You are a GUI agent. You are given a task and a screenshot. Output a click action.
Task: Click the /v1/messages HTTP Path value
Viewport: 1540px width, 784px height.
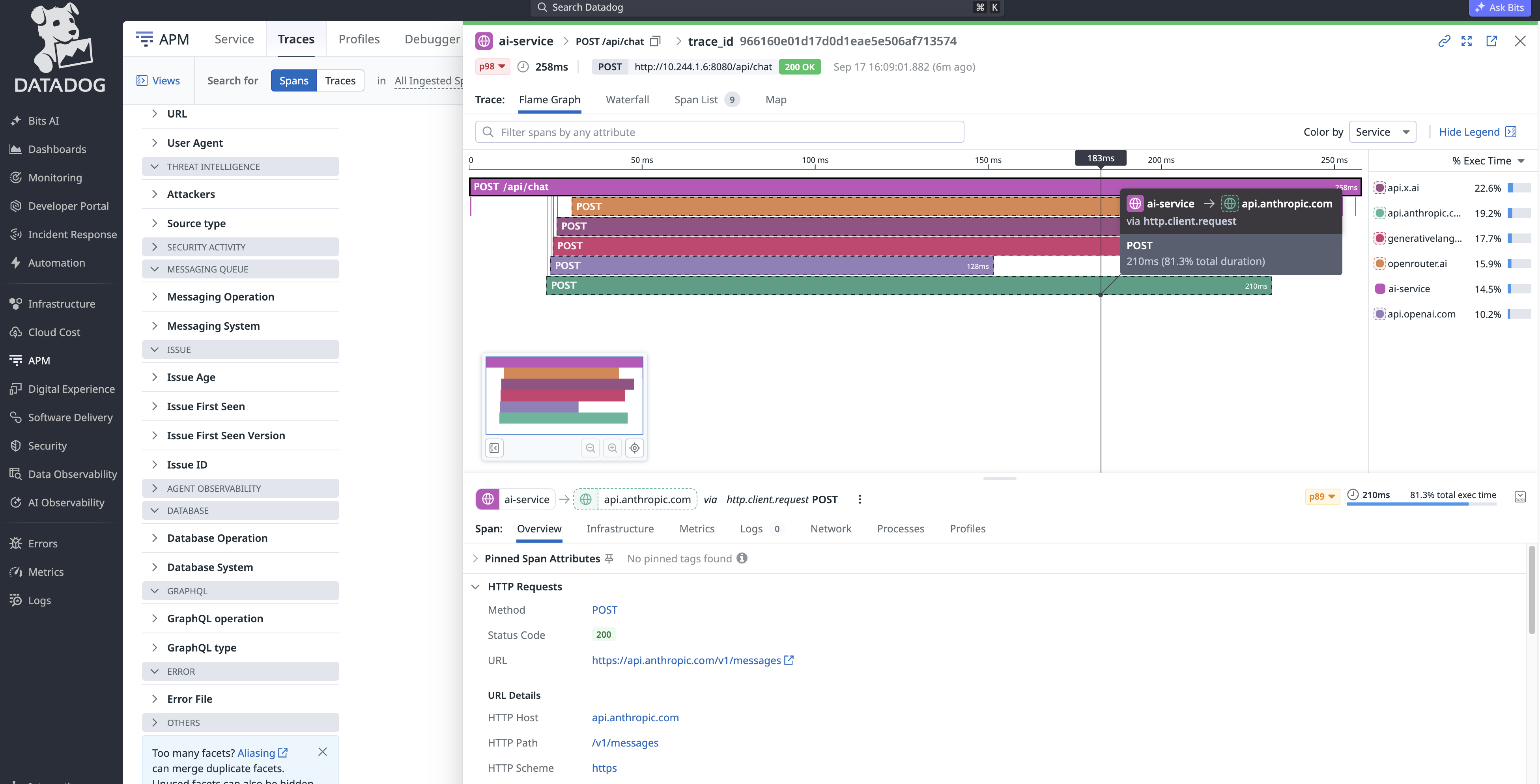coord(625,743)
